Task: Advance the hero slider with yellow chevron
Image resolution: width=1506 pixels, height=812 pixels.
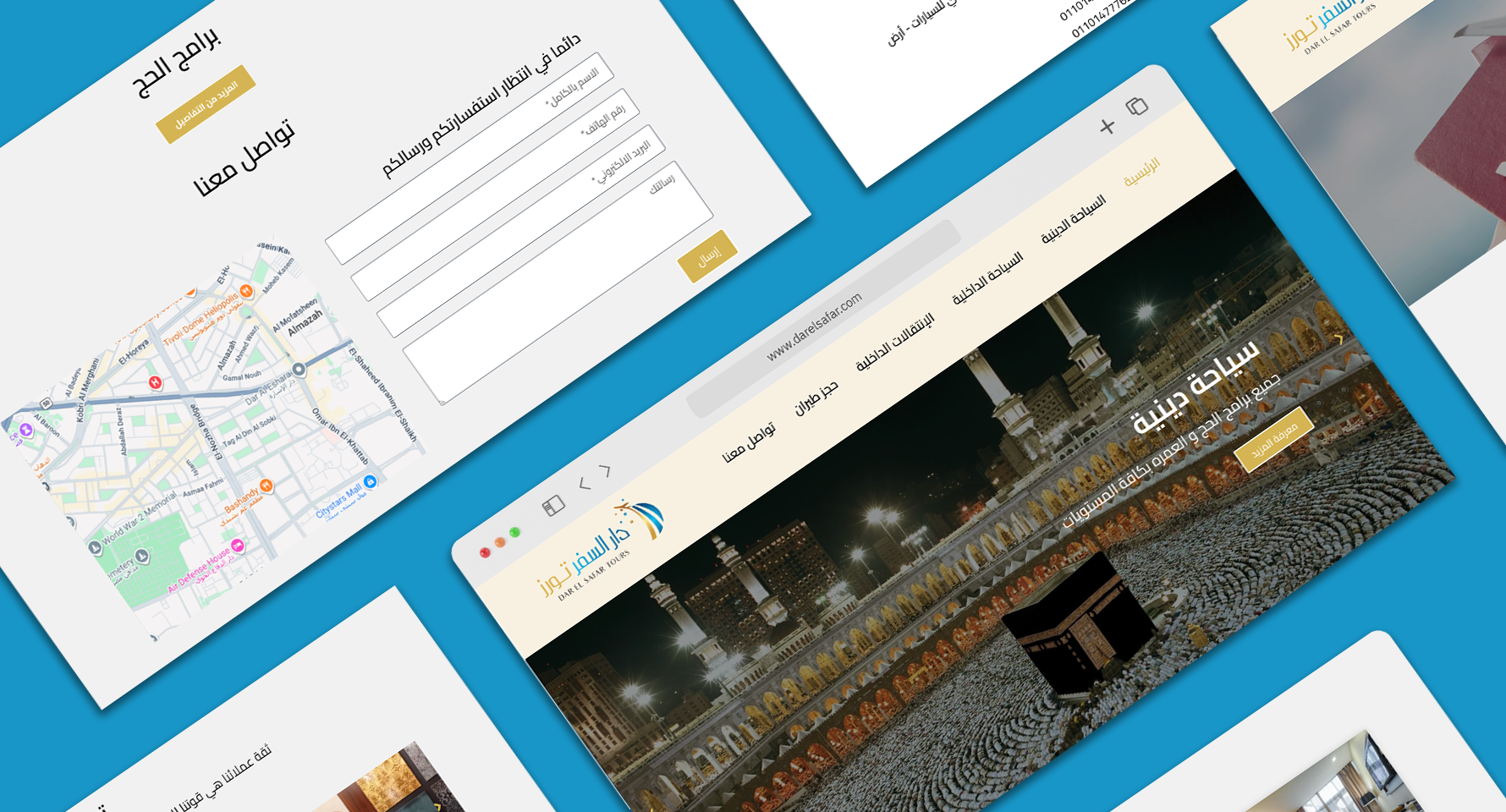Action: pyautogui.click(x=1338, y=338)
